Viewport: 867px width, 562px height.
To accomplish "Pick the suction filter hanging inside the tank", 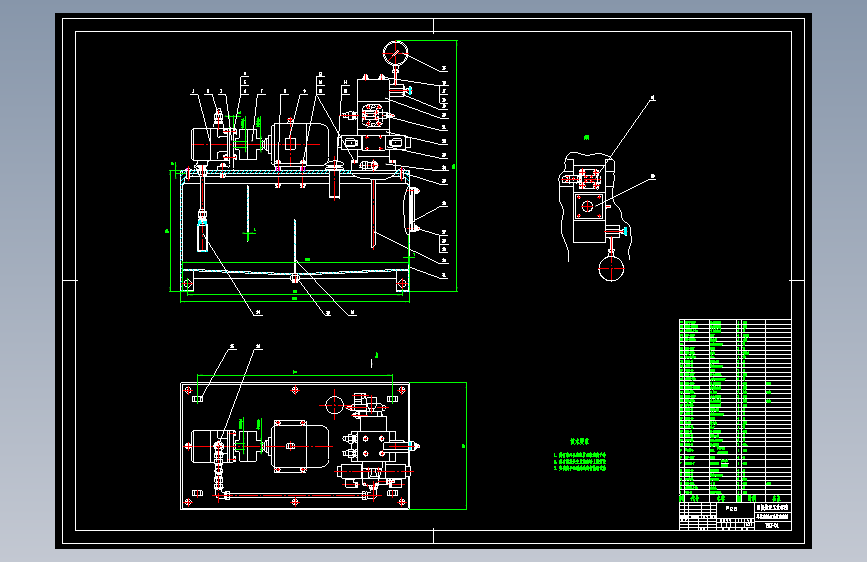I will click(x=203, y=235).
